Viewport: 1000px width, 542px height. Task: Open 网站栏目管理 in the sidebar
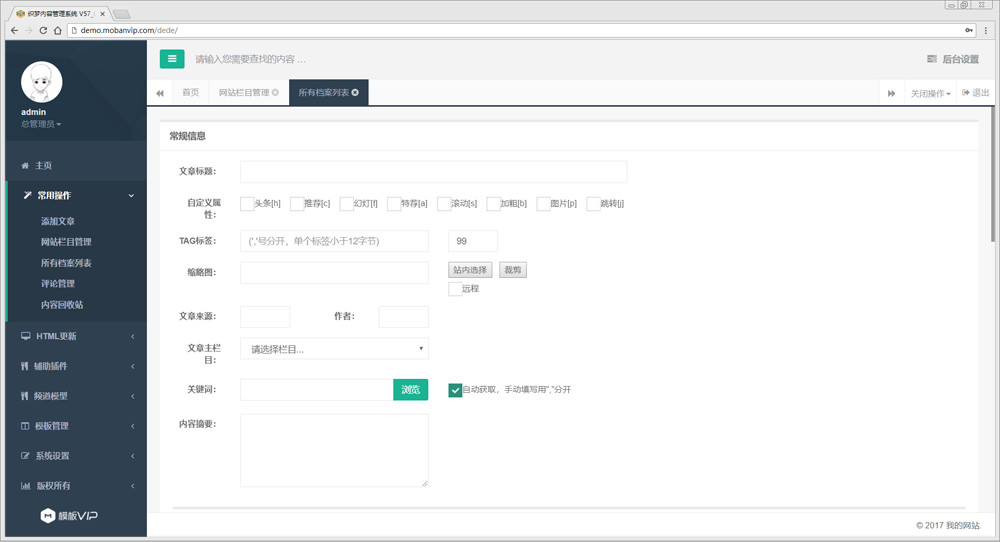[x=66, y=242]
